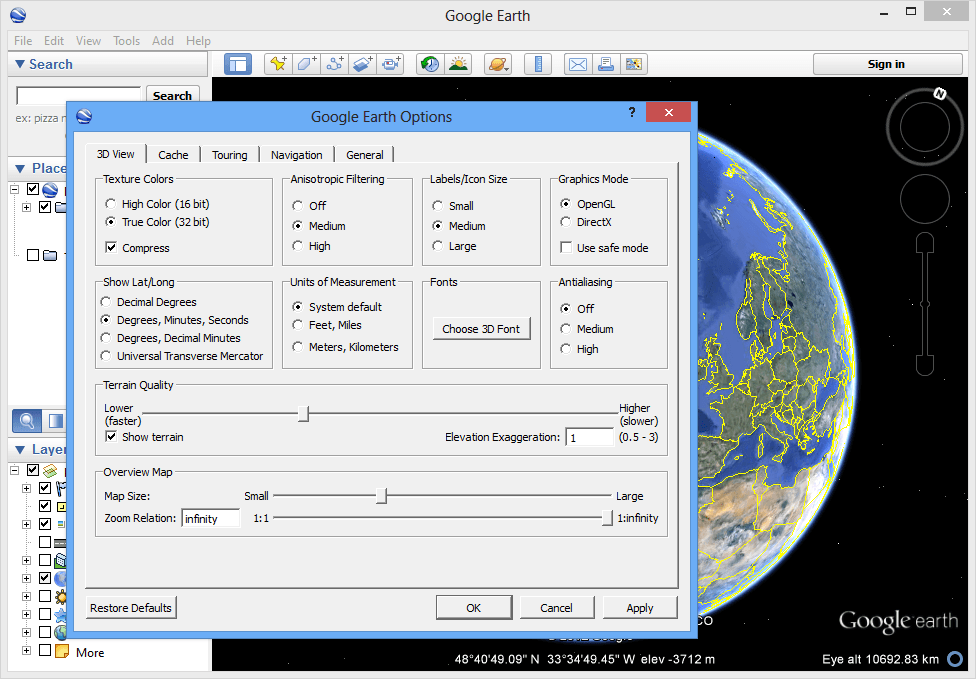
Task: Click the Zoom Relation slider handle
Action: tap(608, 518)
